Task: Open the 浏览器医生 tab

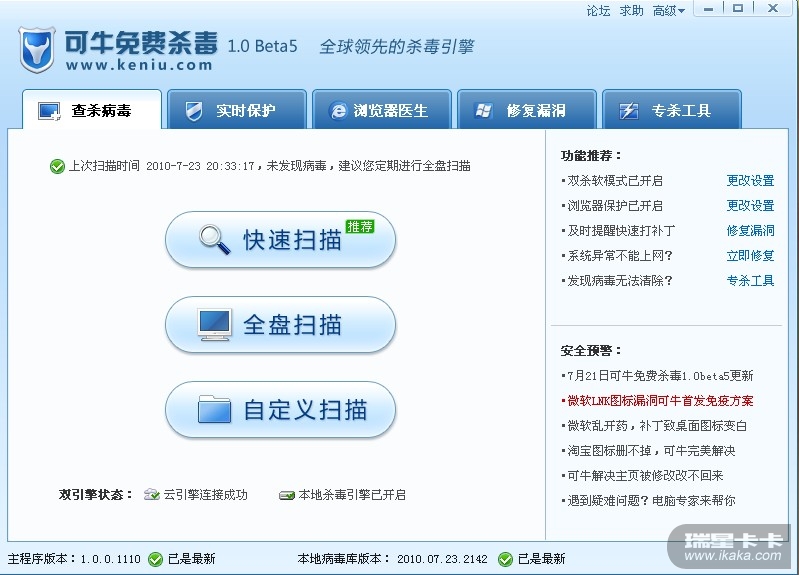Action: (382, 110)
